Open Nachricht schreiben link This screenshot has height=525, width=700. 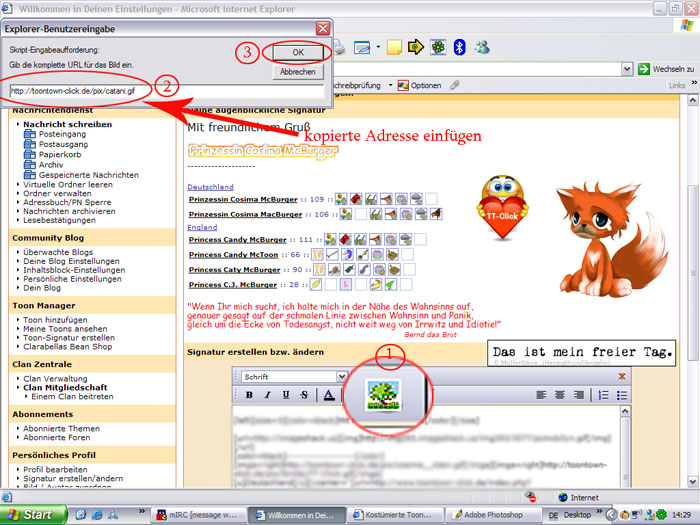tap(67, 124)
